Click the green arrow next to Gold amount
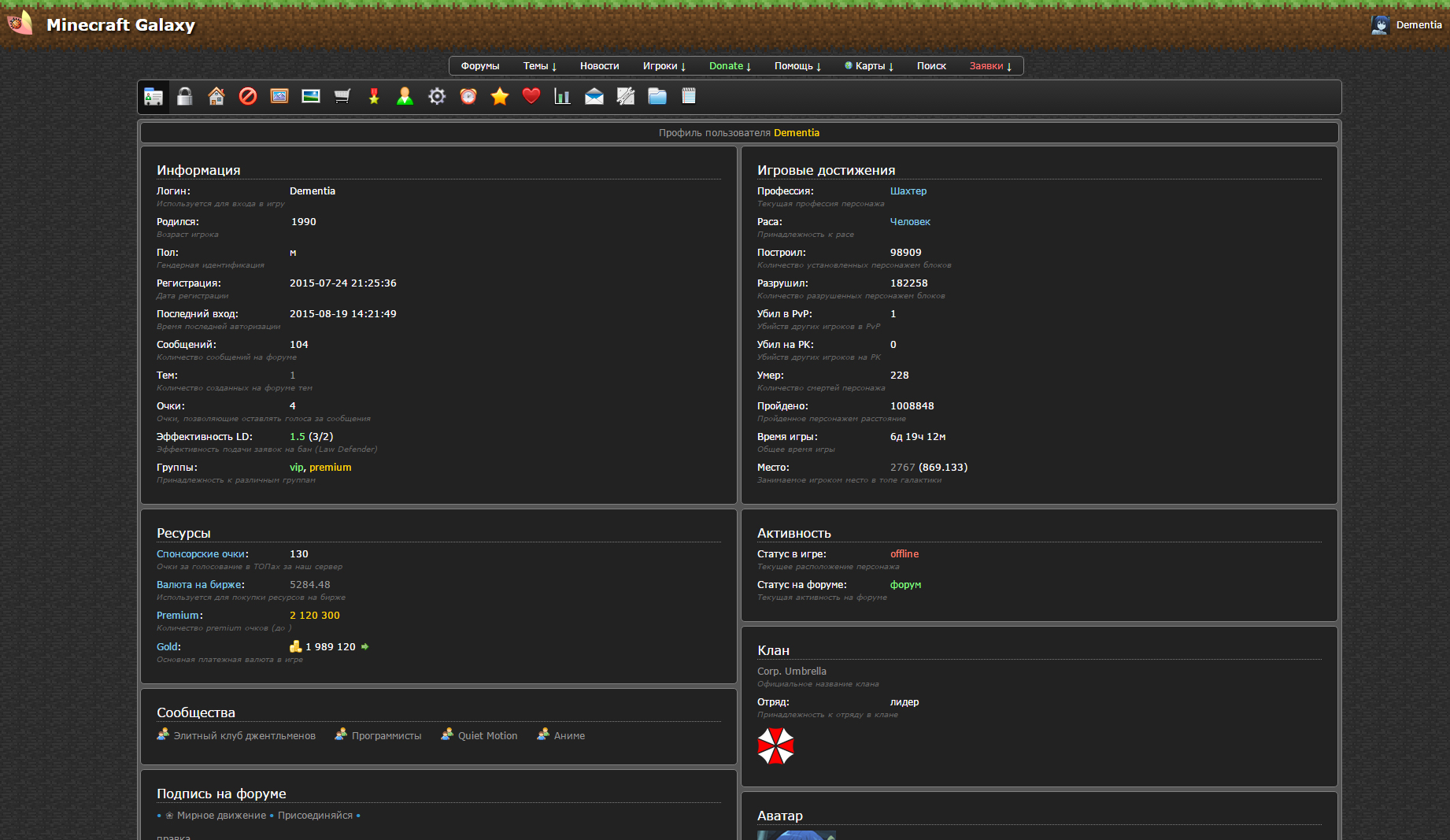This screenshot has height=840, width=1450. click(x=364, y=647)
